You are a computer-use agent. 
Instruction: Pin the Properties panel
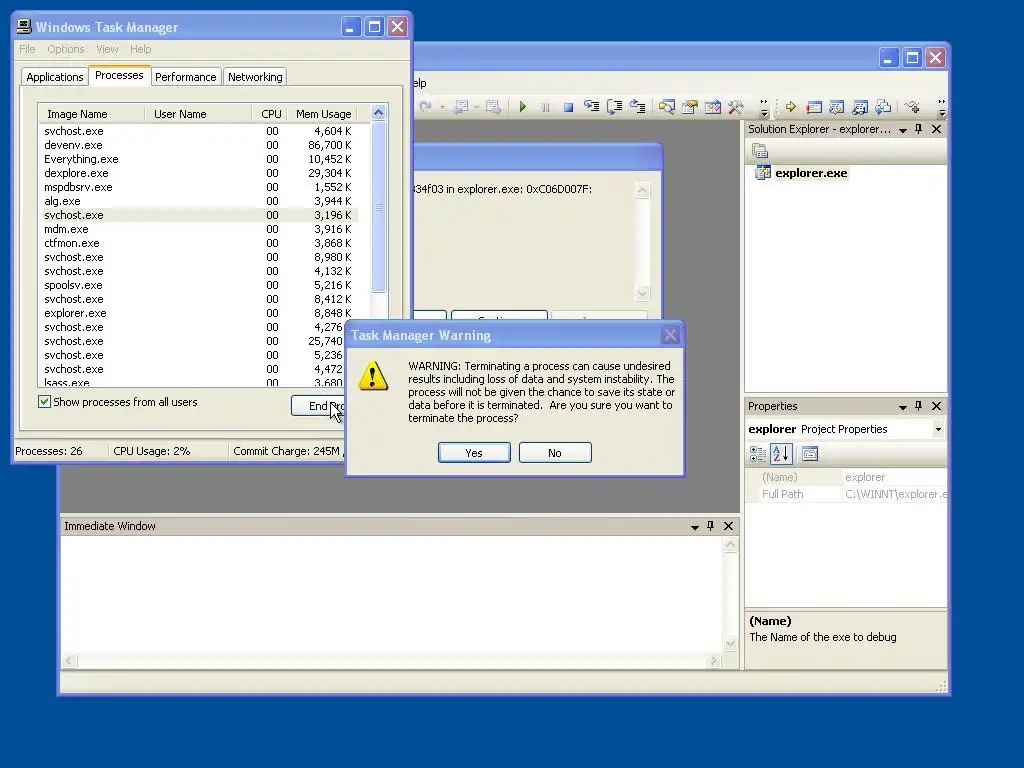pos(918,406)
